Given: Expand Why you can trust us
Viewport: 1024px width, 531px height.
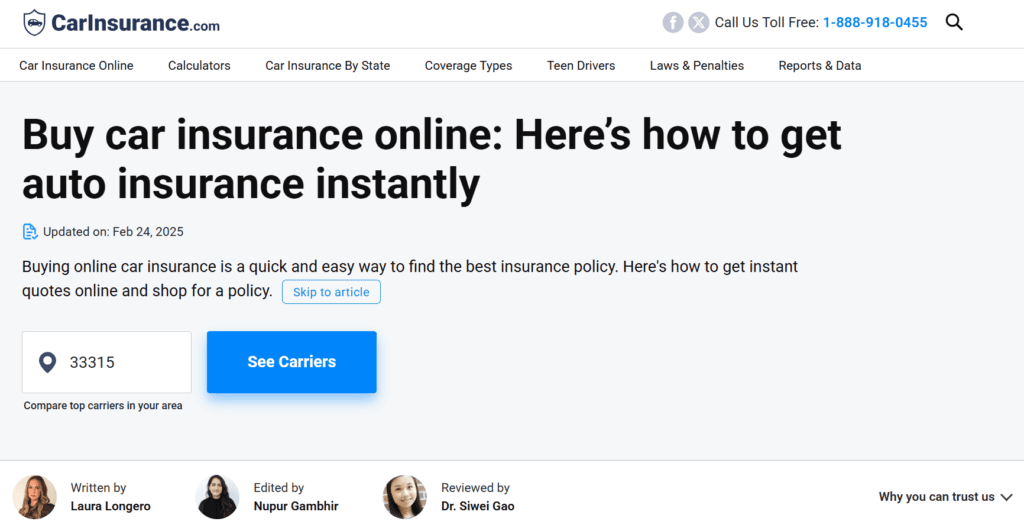Looking at the screenshot, I should [945, 497].
